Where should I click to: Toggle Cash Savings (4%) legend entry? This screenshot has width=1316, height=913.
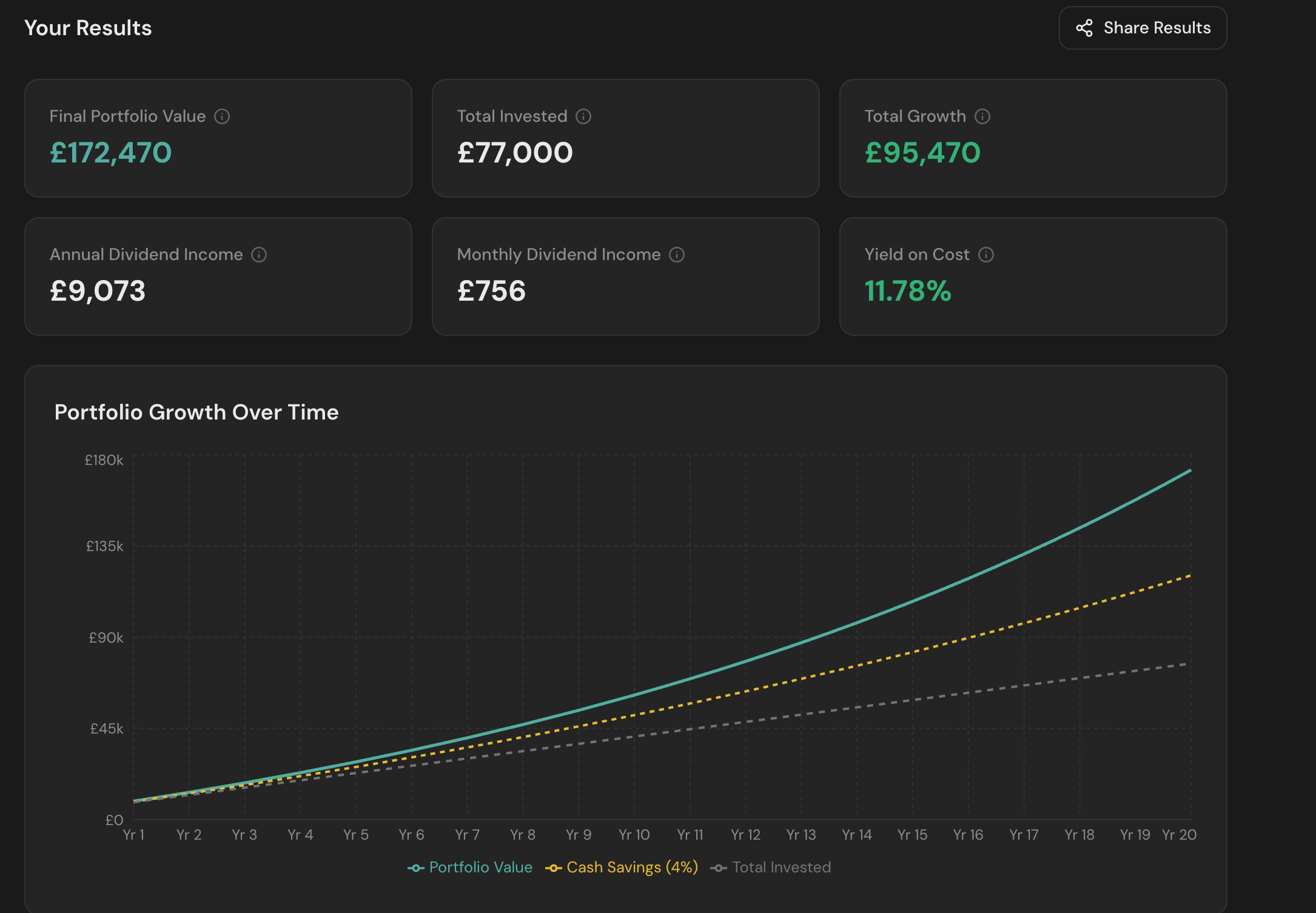coord(622,868)
